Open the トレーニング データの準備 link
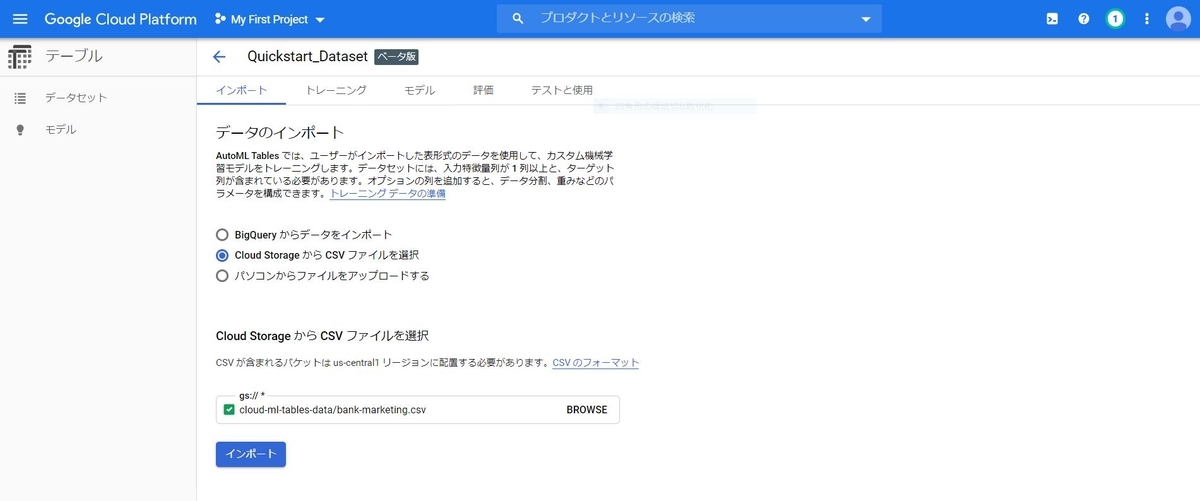Screen dimensions: 1200x501 click(x=388, y=194)
